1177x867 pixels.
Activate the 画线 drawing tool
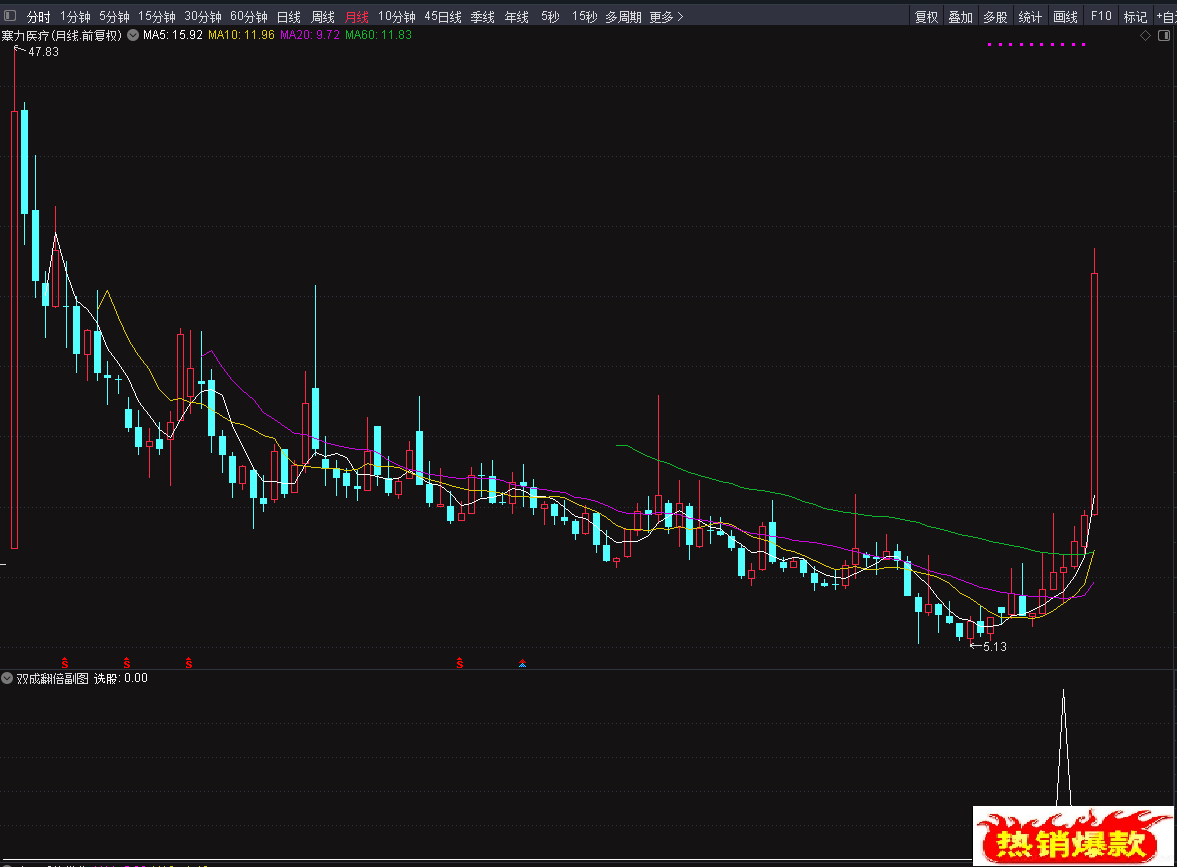pos(1065,17)
